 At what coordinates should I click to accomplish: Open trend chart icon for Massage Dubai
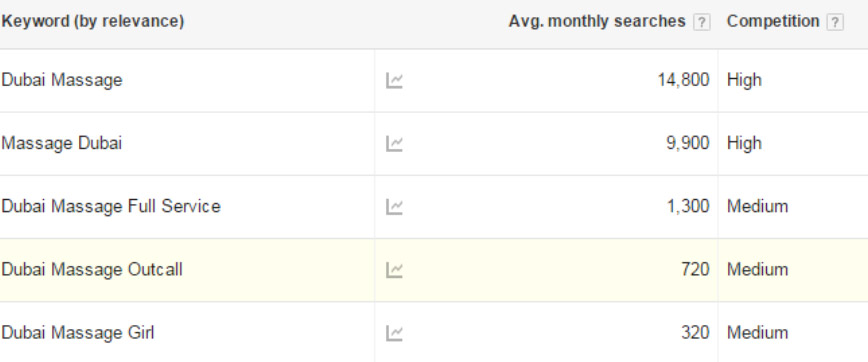pos(394,143)
